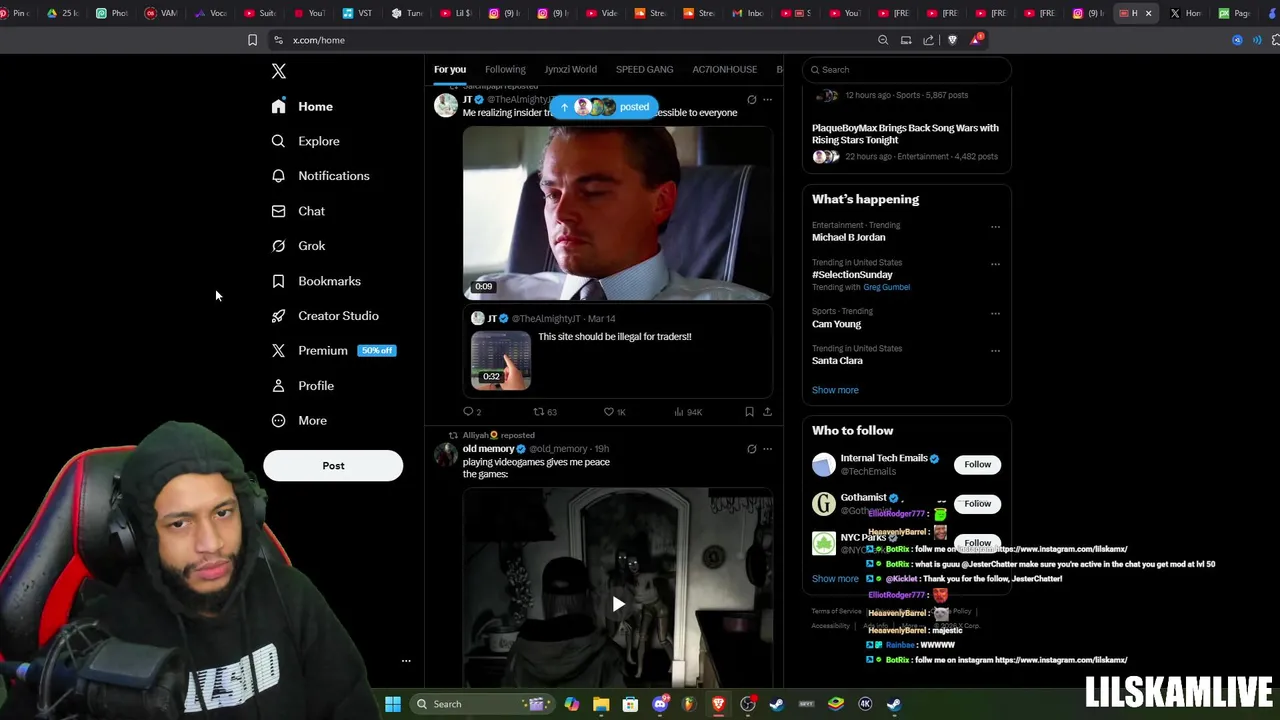
Task: Share the JT post
Action: point(767,412)
